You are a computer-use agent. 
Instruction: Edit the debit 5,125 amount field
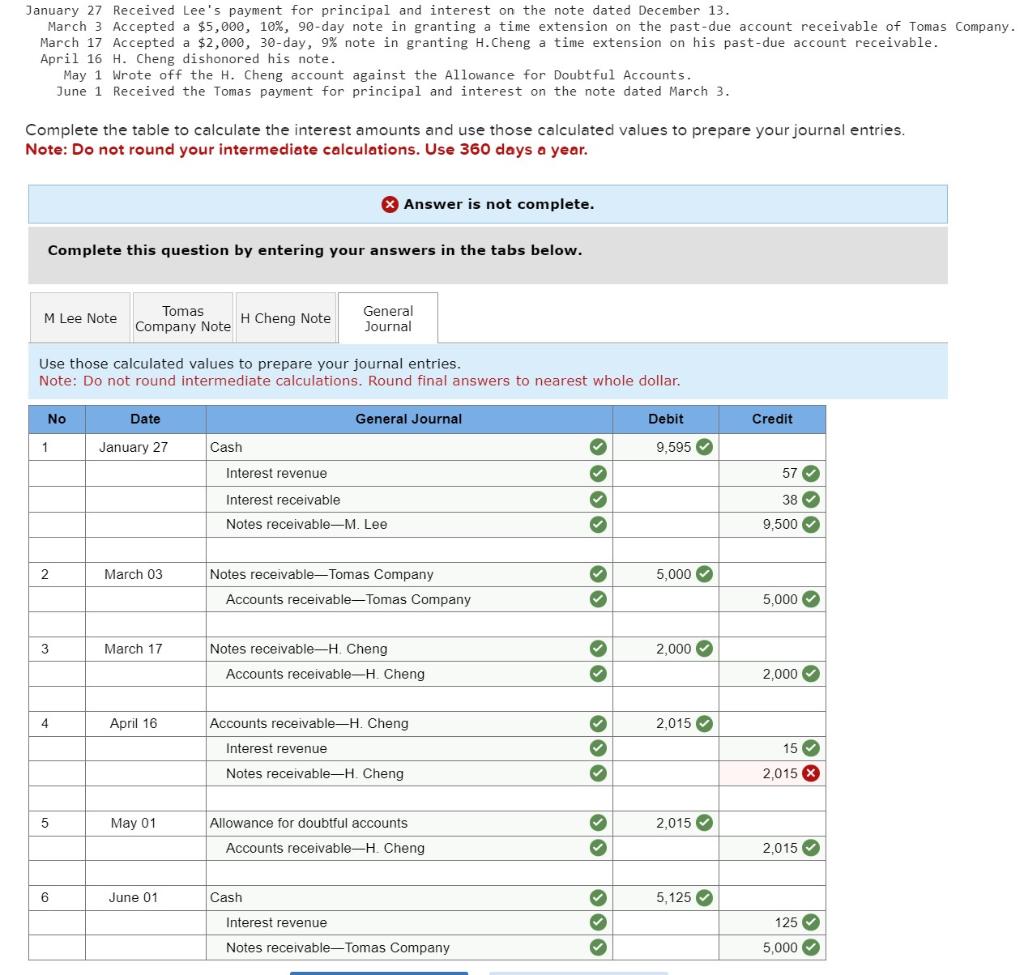665,898
